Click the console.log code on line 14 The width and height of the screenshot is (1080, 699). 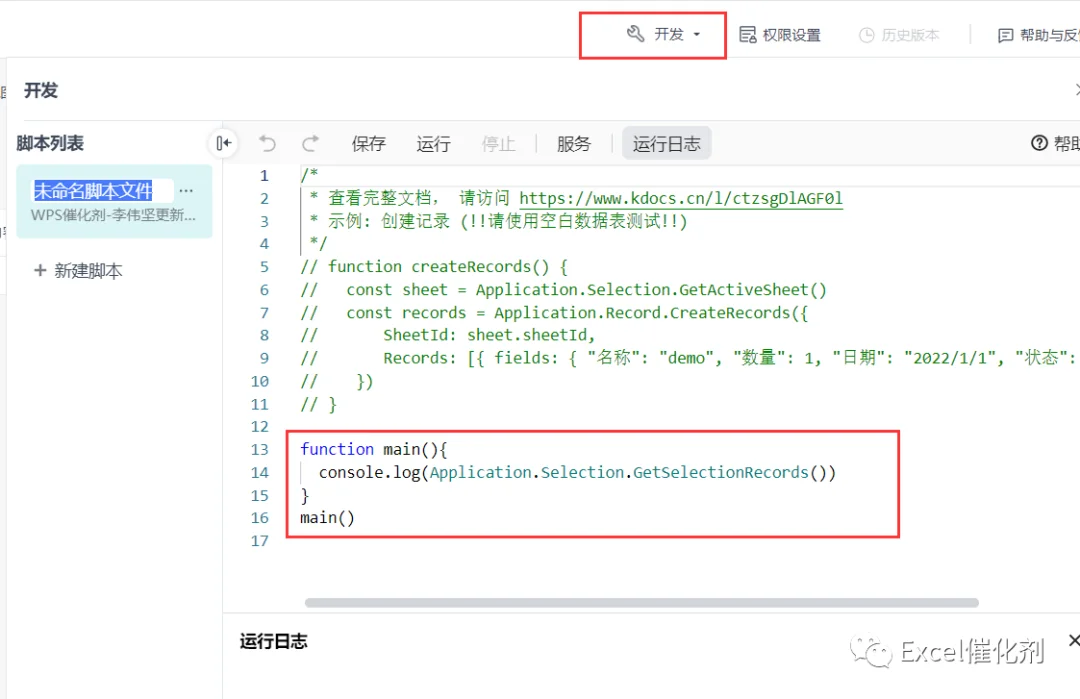pyautogui.click(x=577, y=472)
